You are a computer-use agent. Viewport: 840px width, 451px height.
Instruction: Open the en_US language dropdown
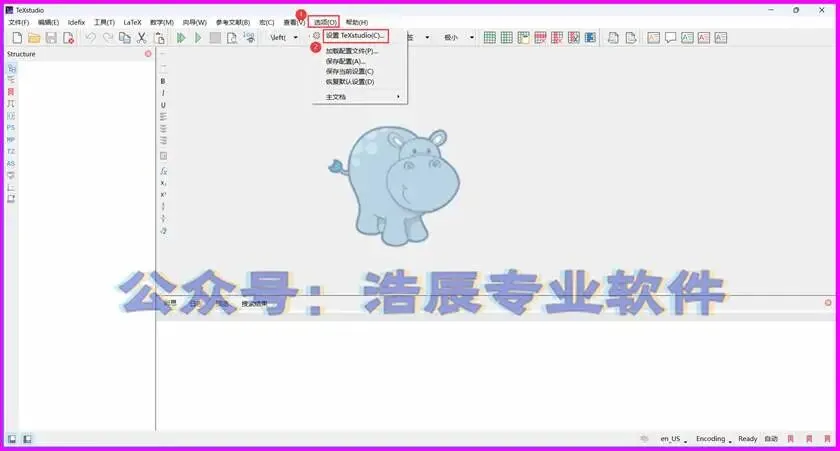point(673,439)
